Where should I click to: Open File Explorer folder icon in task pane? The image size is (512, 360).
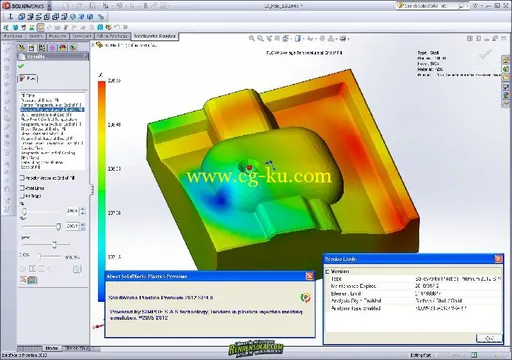click(x=506, y=78)
